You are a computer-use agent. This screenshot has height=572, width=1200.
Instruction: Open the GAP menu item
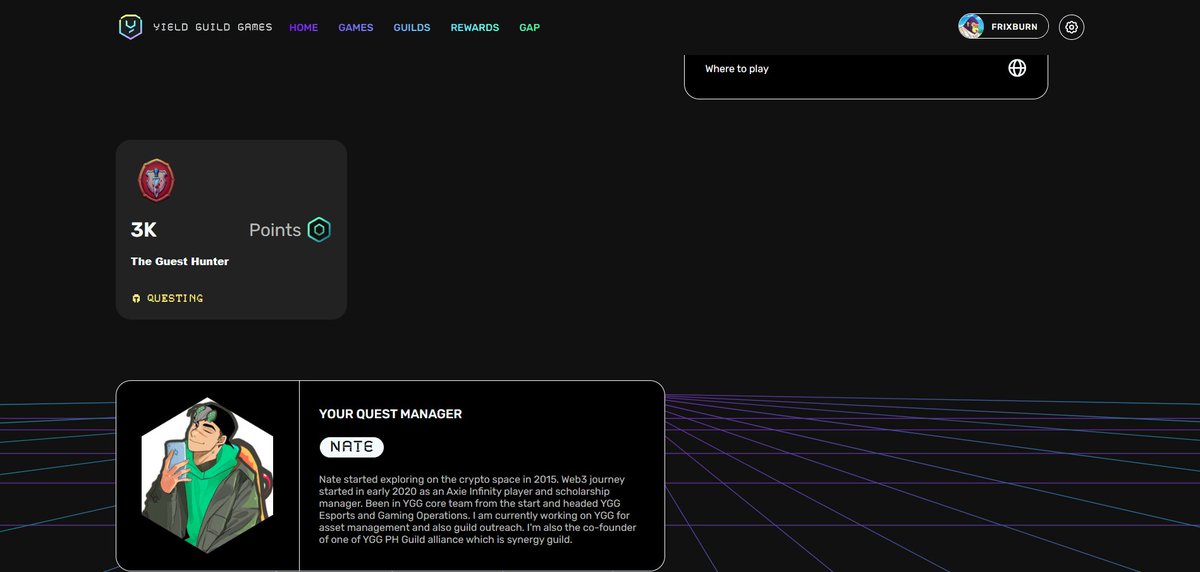530,27
